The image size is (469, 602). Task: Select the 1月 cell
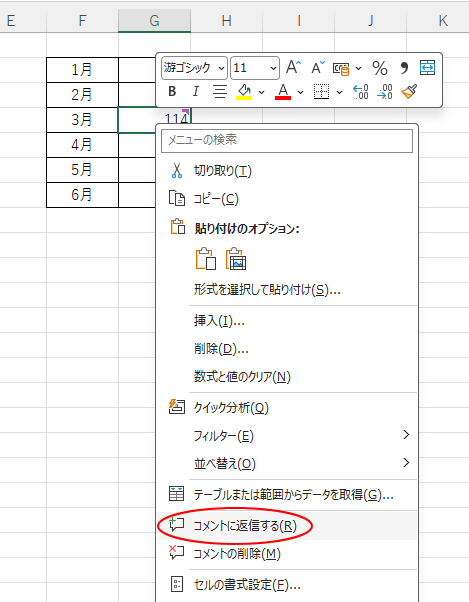click(x=82, y=70)
